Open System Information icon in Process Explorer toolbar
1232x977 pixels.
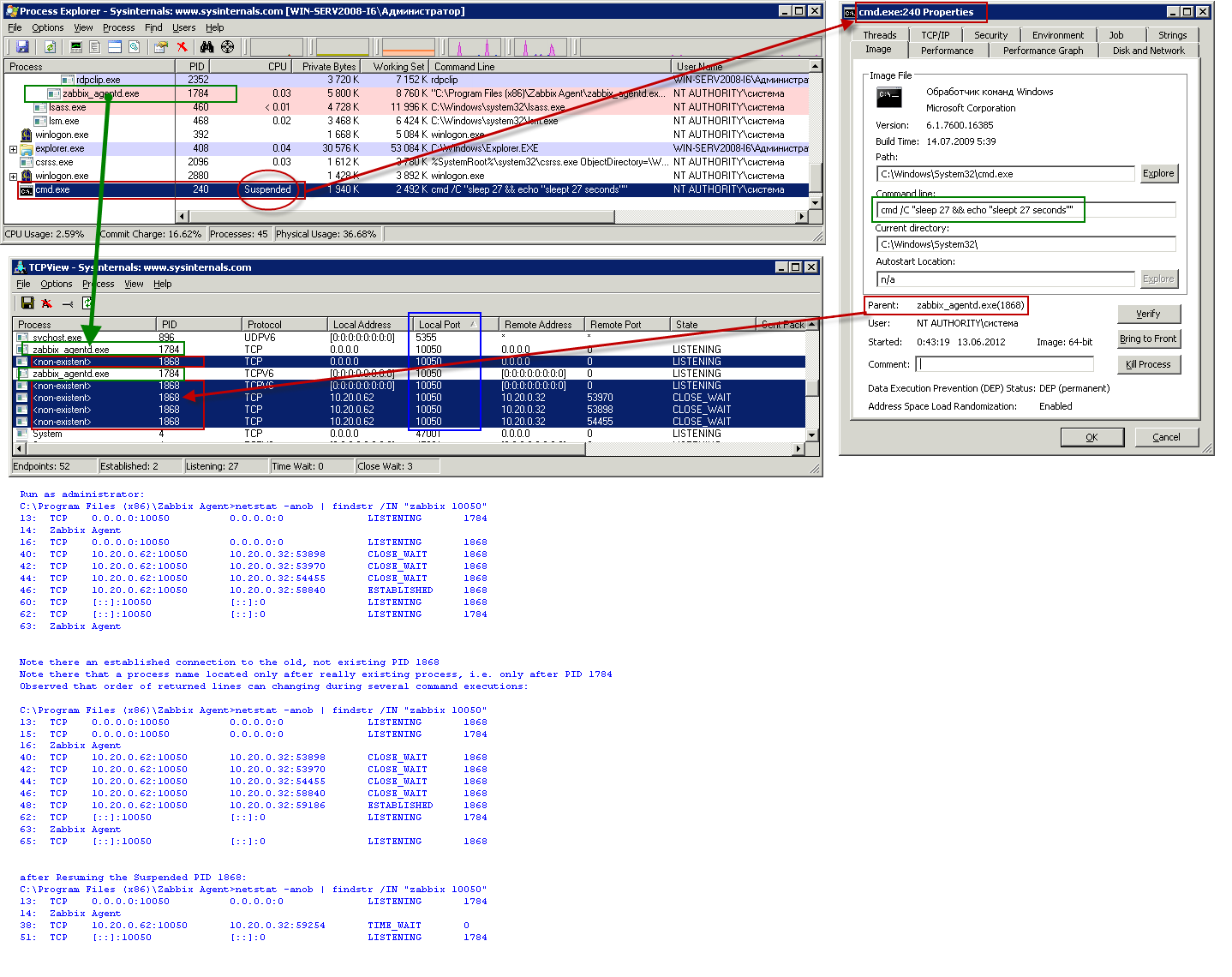pyautogui.click(x=76, y=47)
